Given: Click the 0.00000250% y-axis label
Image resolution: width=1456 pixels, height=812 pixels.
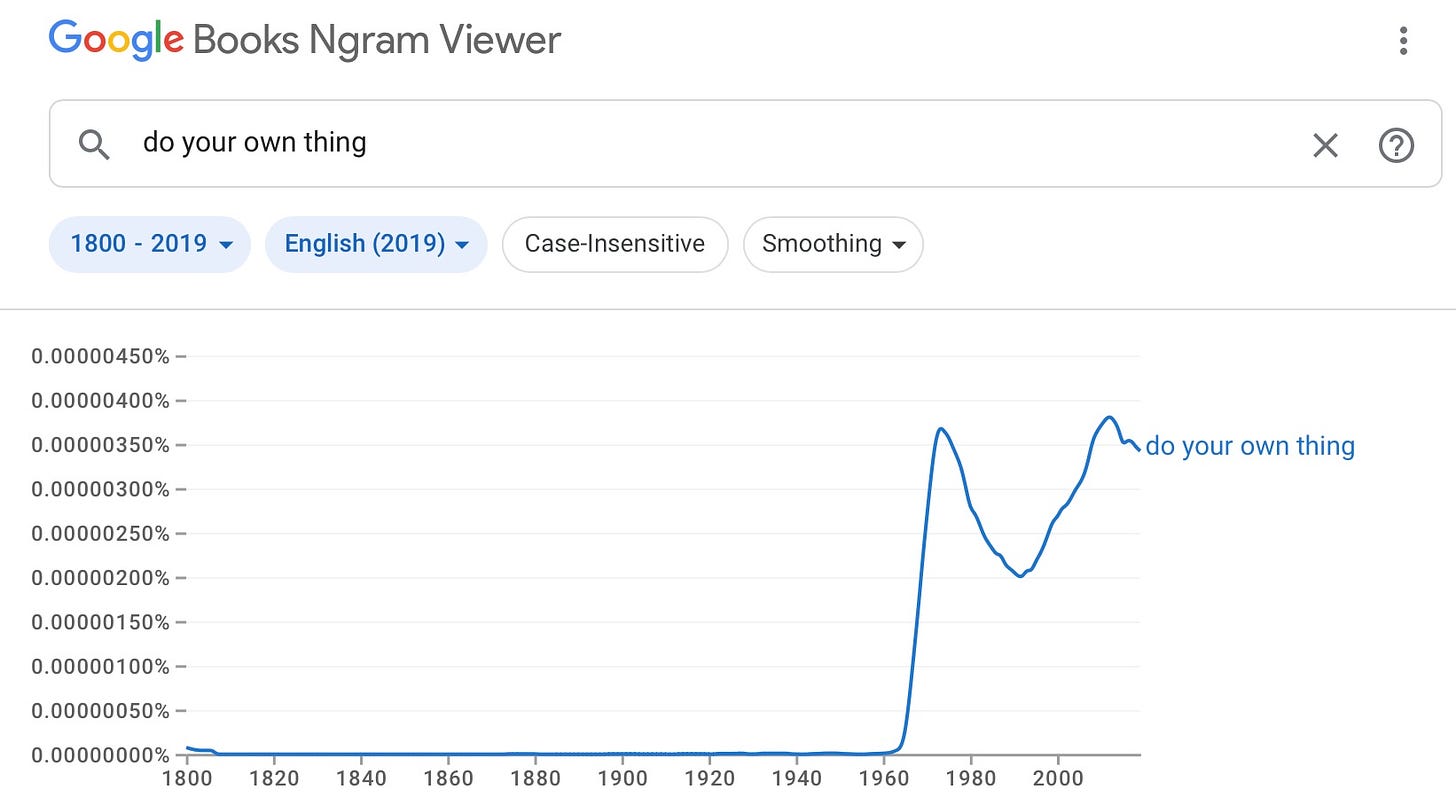Looking at the screenshot, I should click(x=100, y=533).
